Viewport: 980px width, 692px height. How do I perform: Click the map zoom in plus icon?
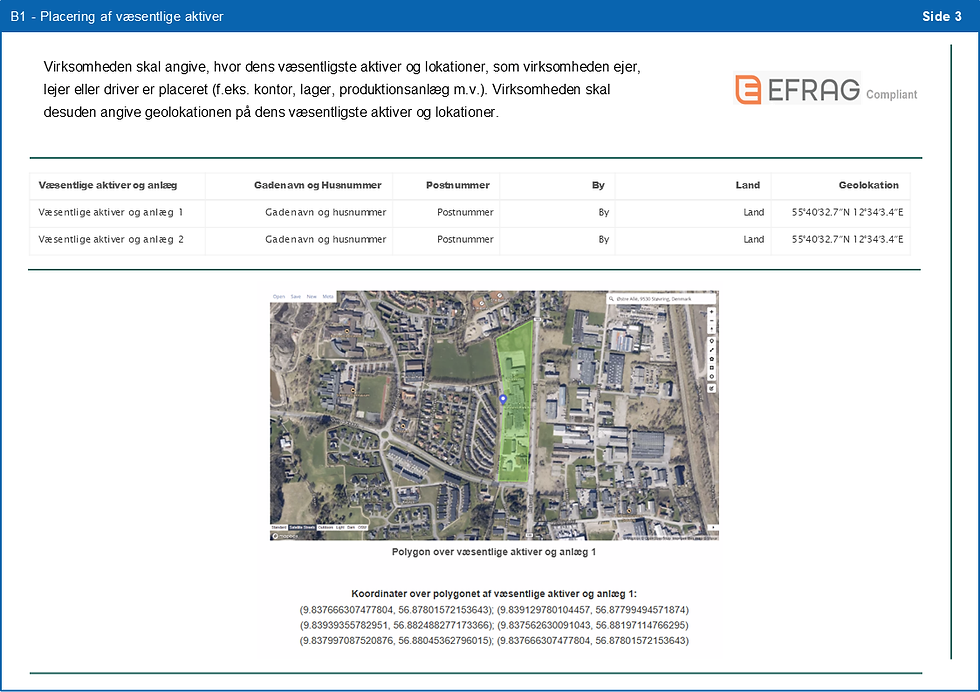pyautogui.click(x=711, y=311)
